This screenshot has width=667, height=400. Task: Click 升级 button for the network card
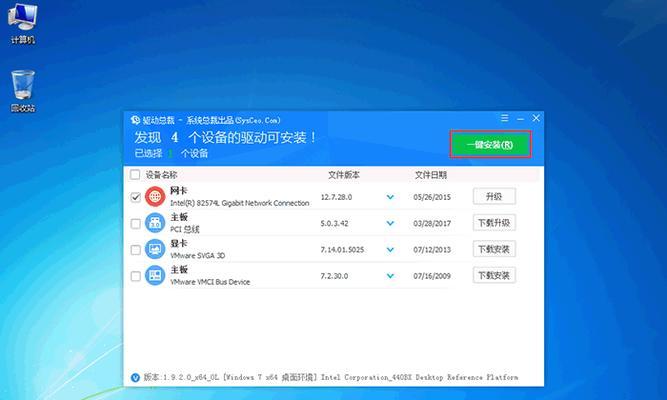pos(494,196)
